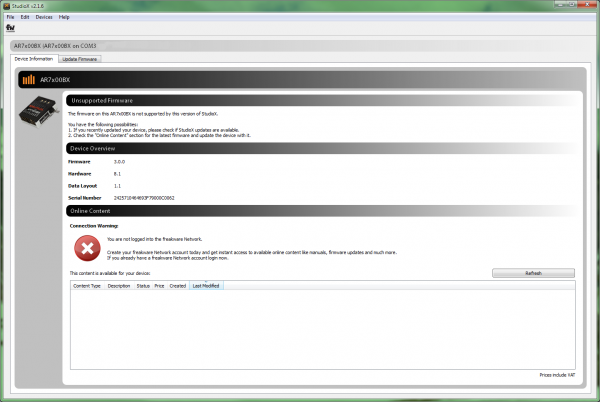Image resolution: width=600 pixels, height=402 pixels.
Task: Click the freakware 'fw' toolbar icon
Action: pyautogui.click(x=10, y=28)
